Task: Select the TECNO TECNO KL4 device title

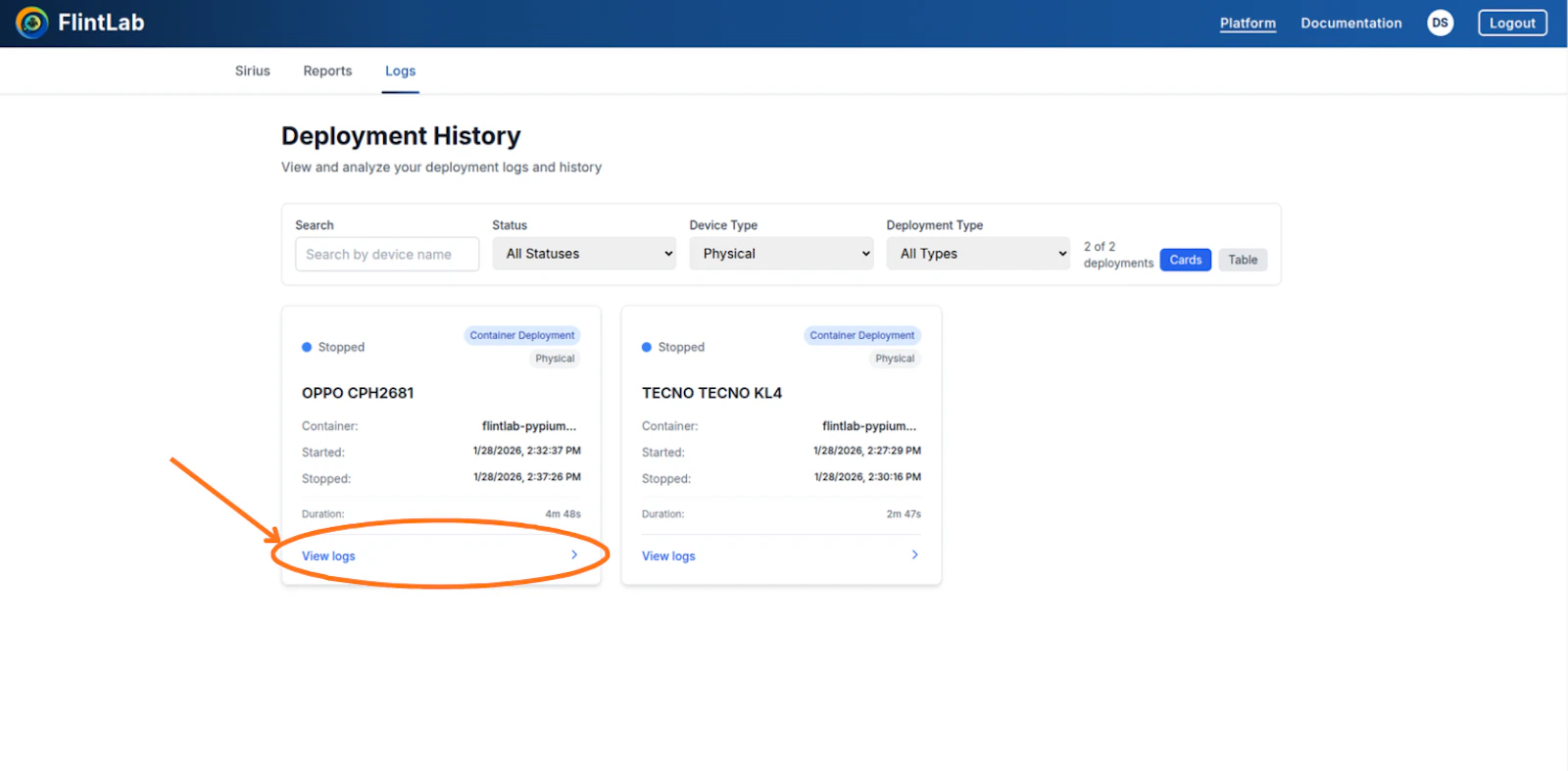Action: [711, 393]
